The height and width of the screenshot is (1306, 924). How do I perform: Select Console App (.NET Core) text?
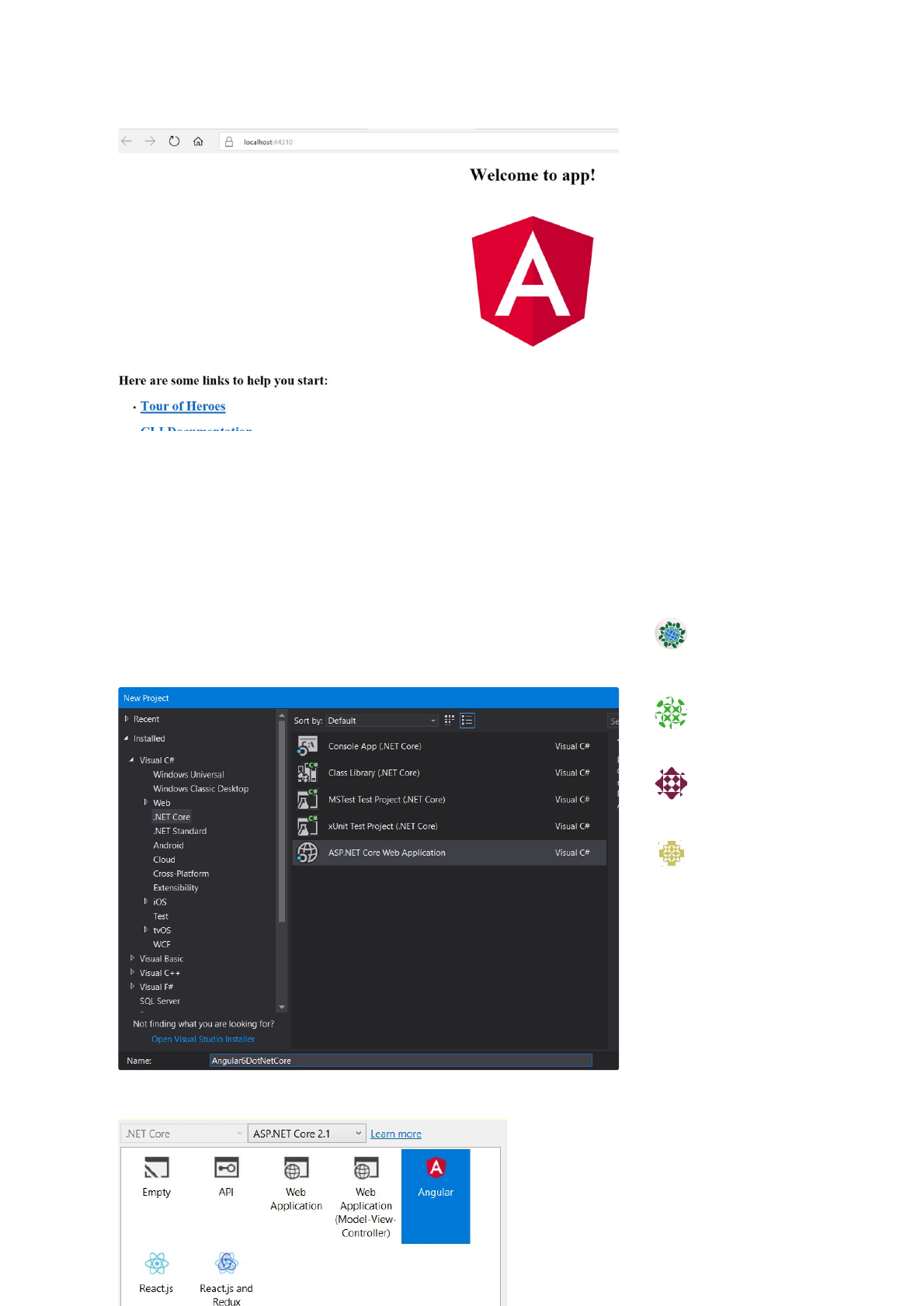[x=375, y=746]
